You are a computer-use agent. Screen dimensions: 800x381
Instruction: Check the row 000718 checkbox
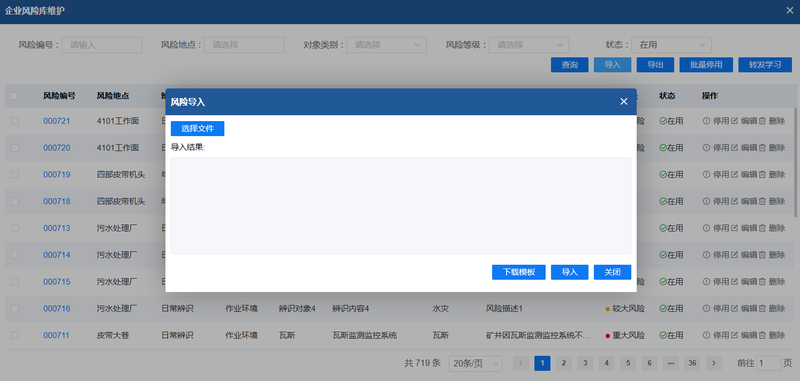click(15, 201)
